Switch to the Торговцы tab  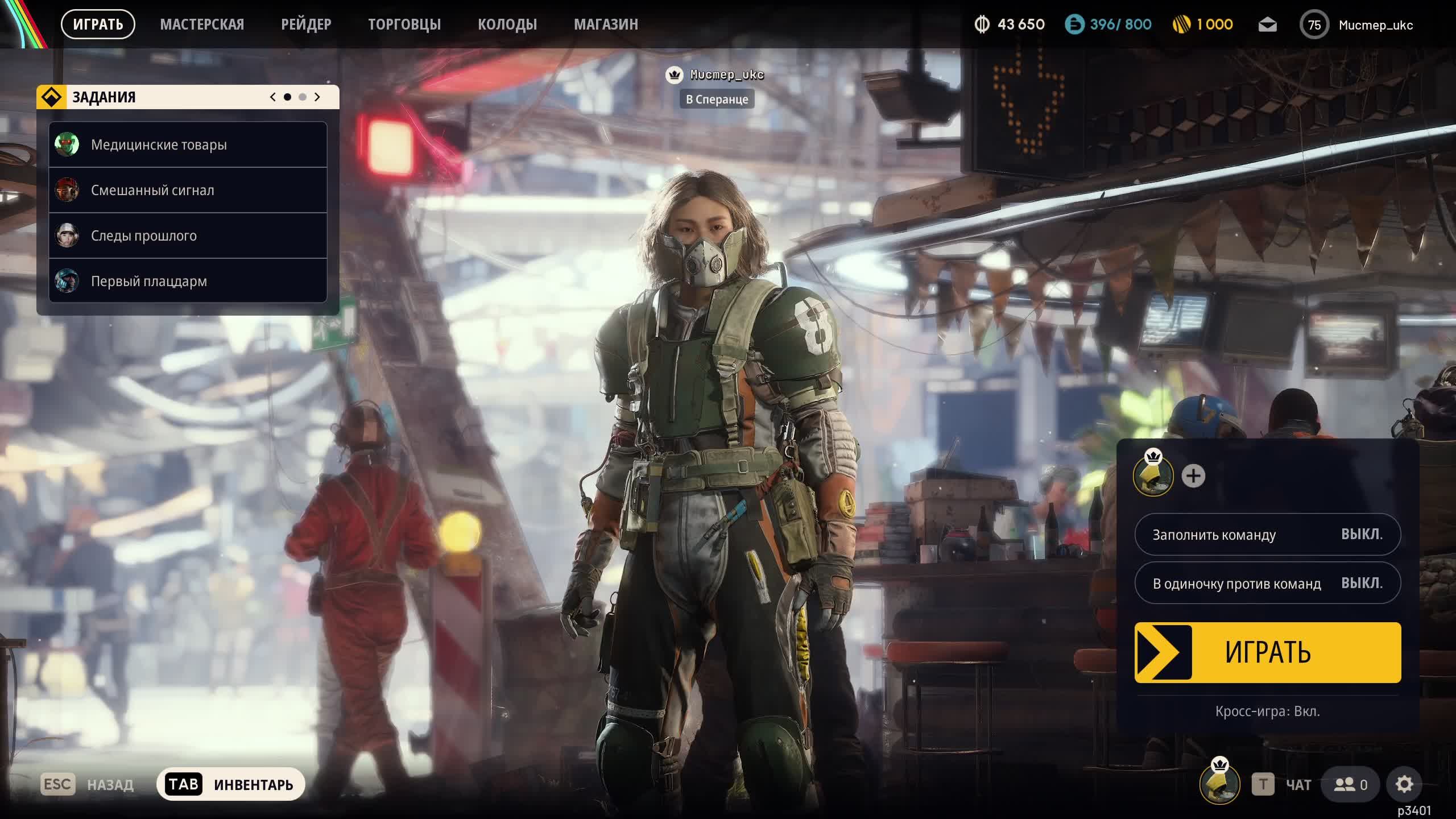[x=404, y=24]
